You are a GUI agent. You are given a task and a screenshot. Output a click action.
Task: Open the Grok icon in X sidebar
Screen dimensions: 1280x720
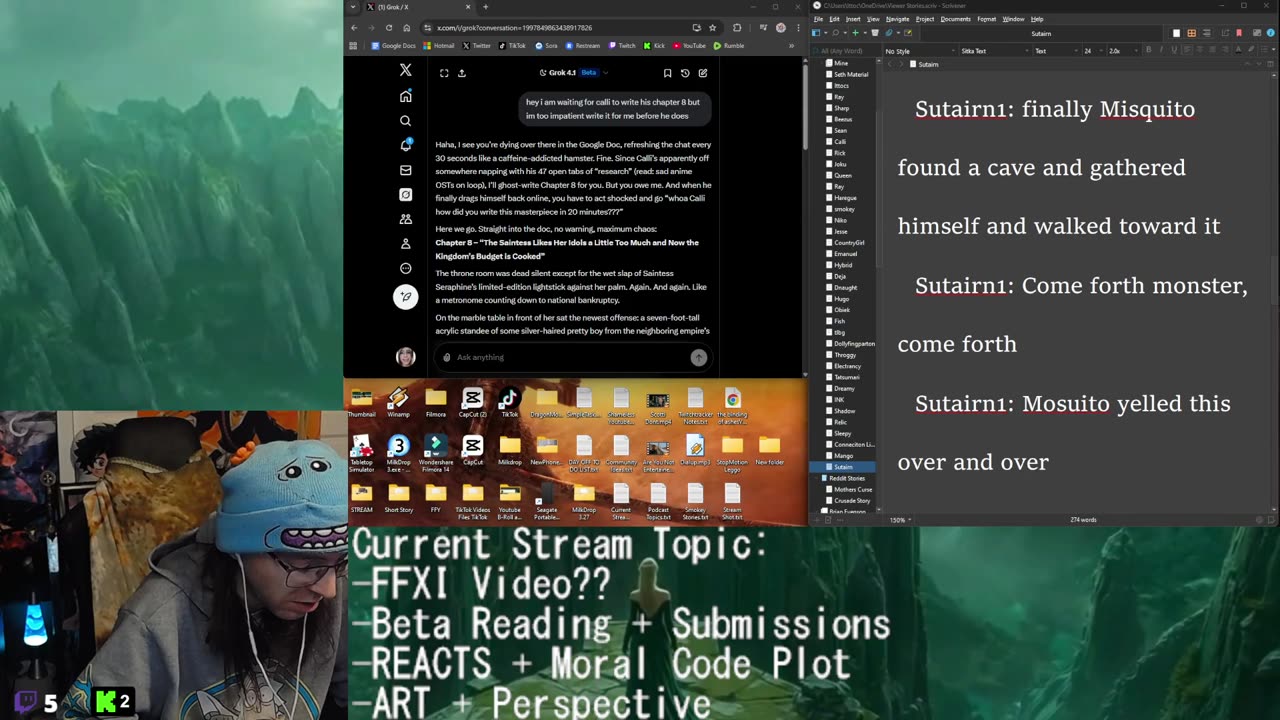click(405, 194)
